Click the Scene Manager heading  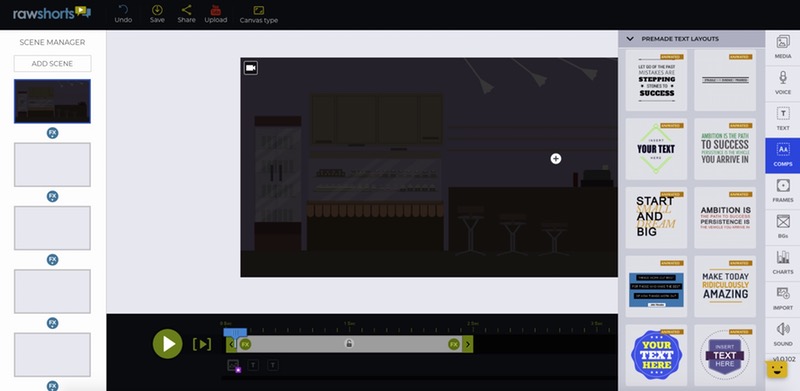coord(53,42)
